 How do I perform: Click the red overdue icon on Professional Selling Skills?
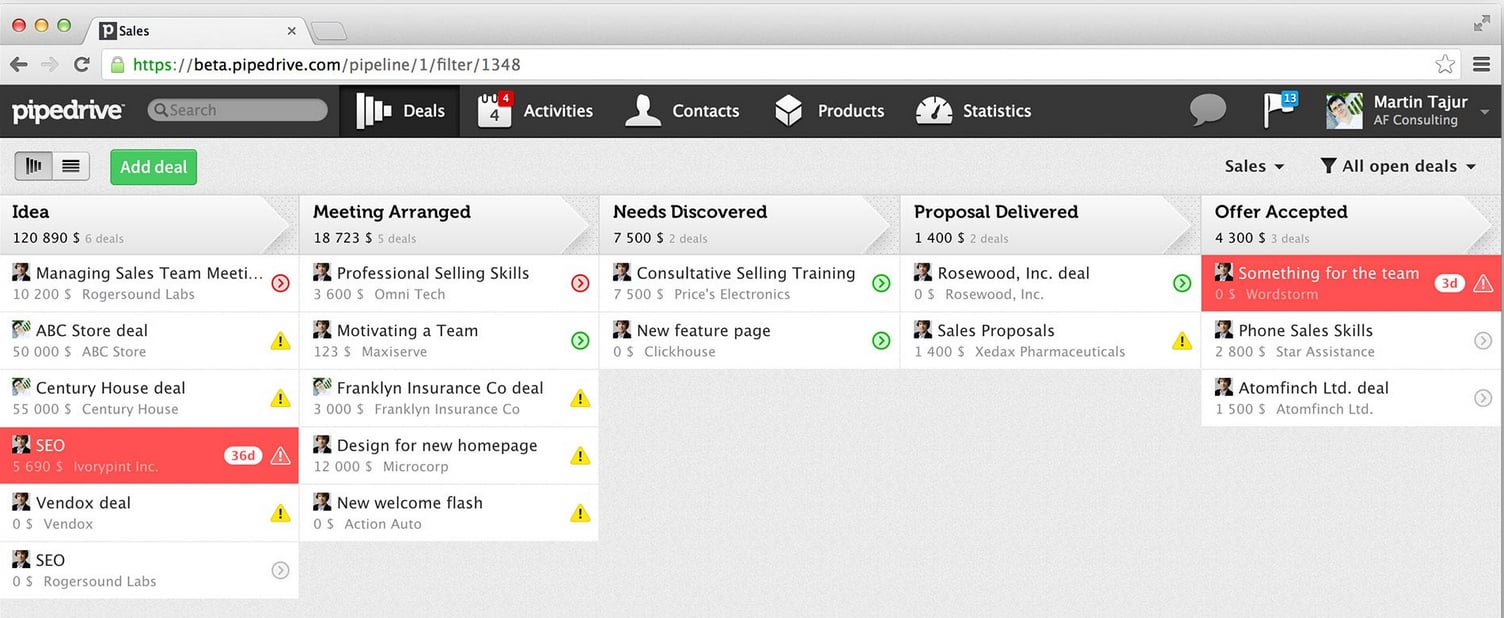coord(580,283)
